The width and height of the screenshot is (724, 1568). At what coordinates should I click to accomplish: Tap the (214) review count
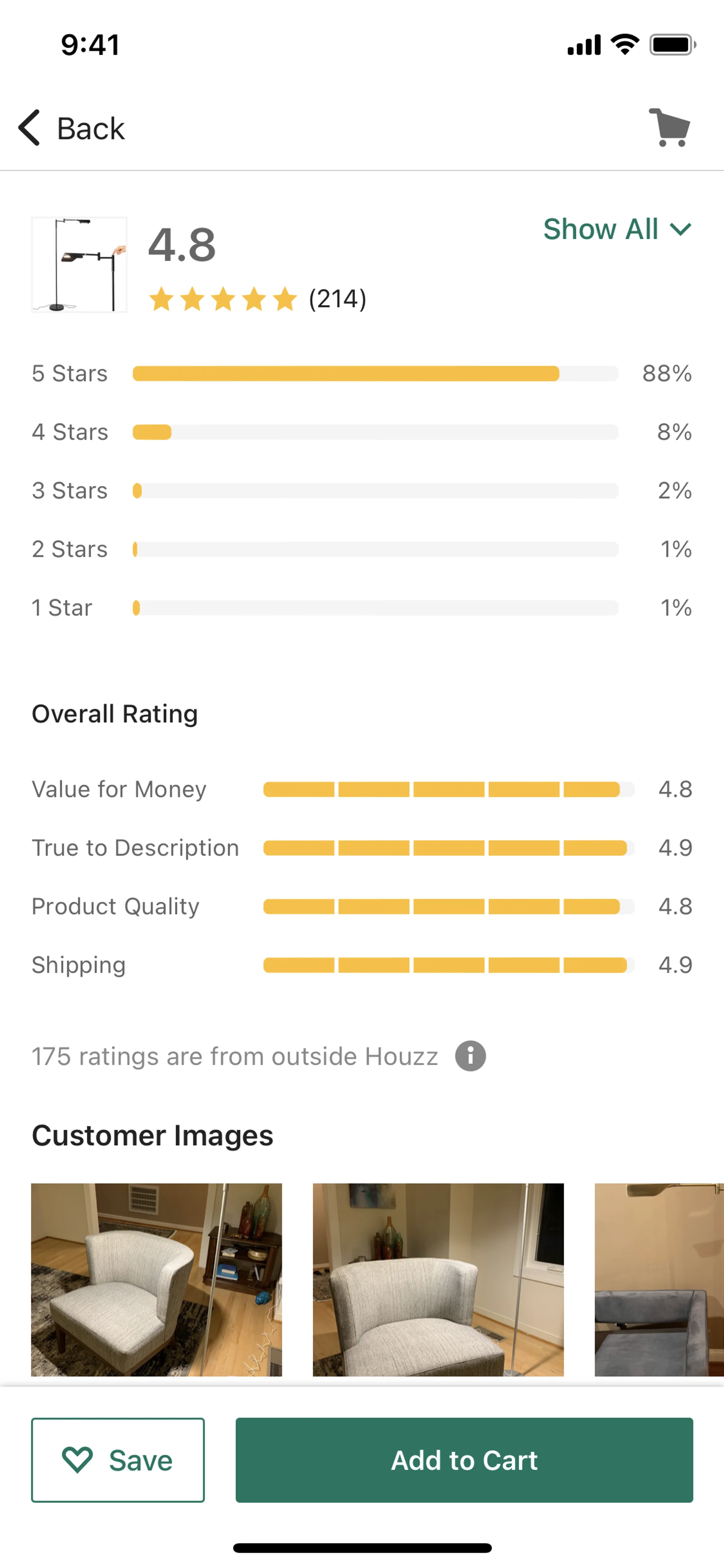[337, 299]
